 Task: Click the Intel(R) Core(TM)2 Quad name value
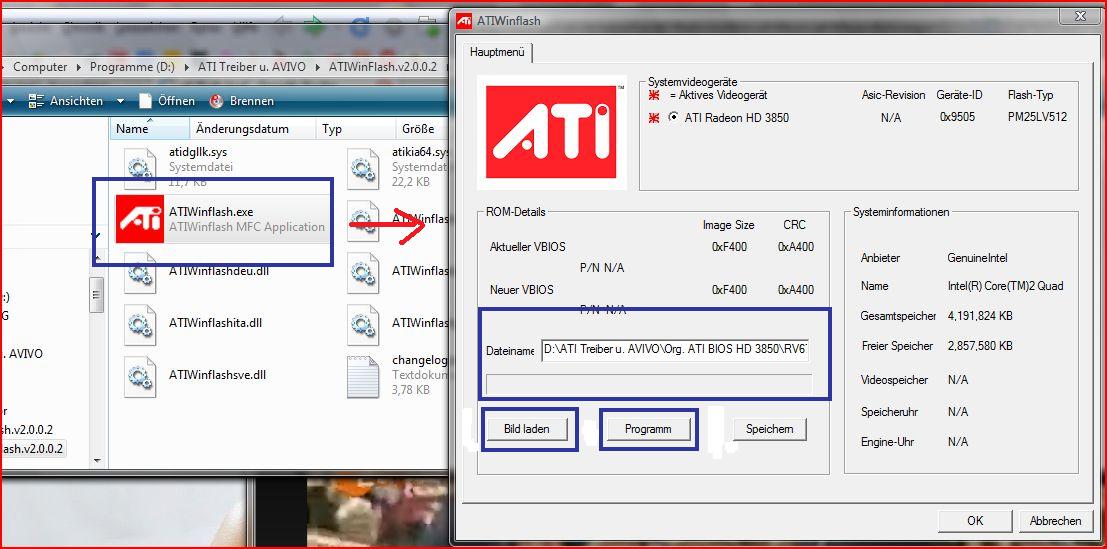tap(1005, 286)
